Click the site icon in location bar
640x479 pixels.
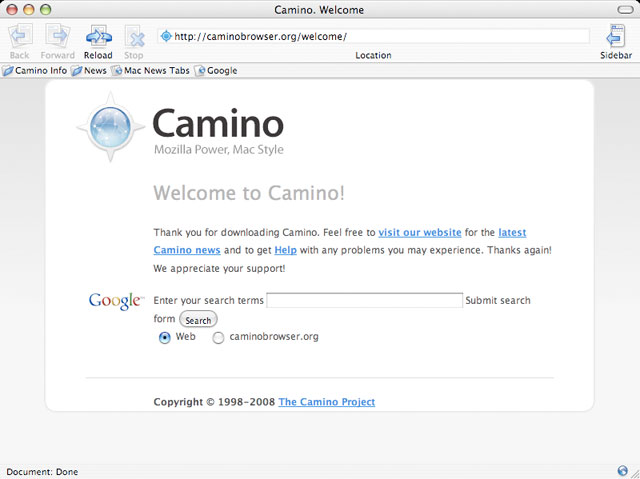(x=166, y=36)
